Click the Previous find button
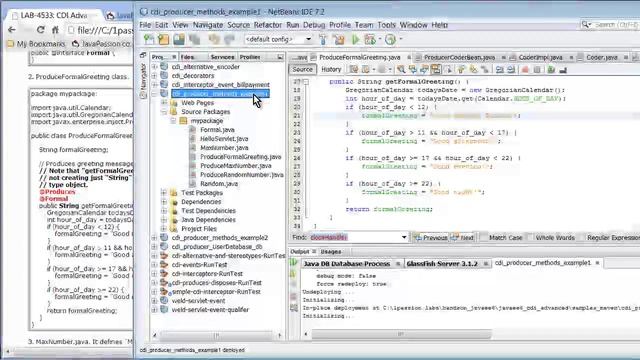Image resolution: width=640 pixels, height=360 pixels. tap(431, 238)
